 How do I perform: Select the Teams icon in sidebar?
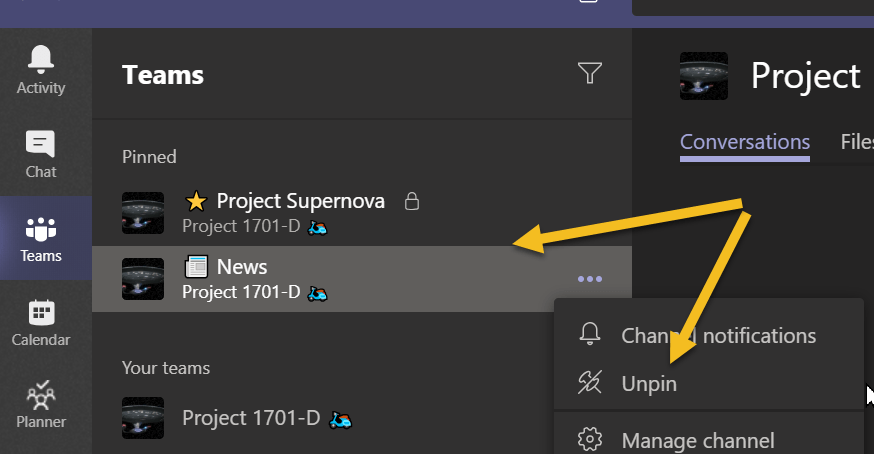(x=41, y=238)
